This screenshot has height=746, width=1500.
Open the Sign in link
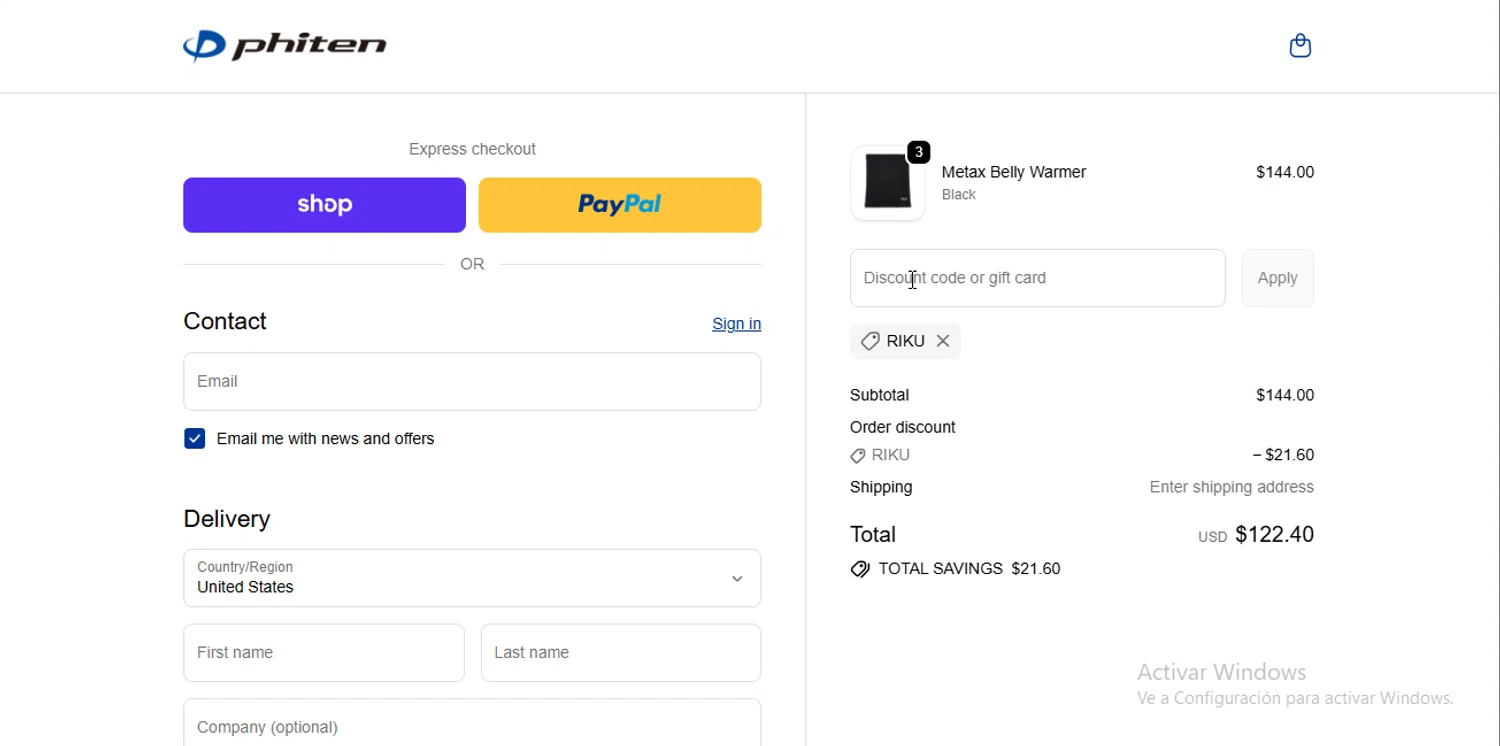click(737, 324)
